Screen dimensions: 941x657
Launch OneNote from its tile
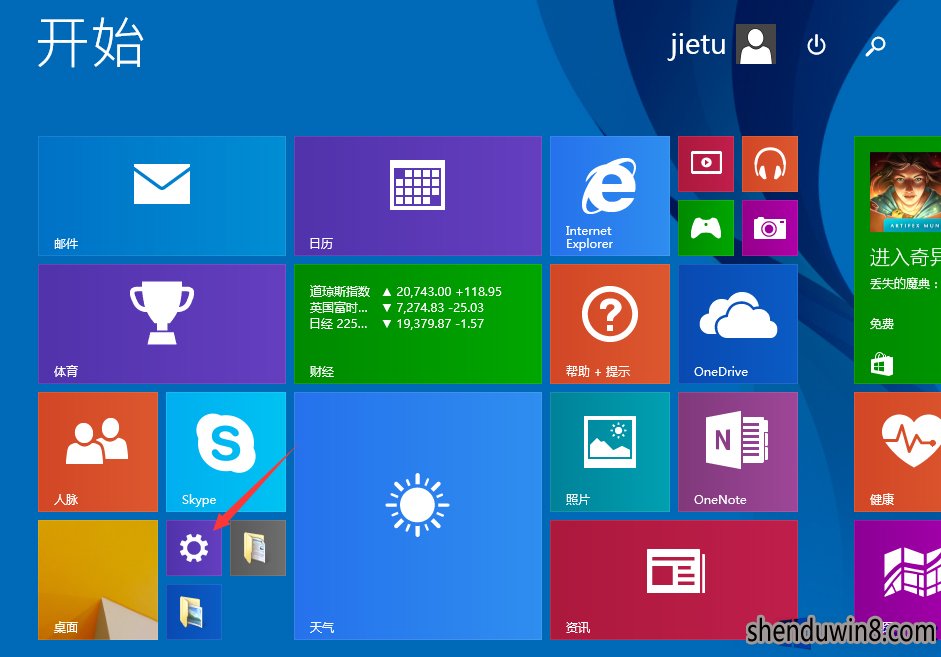pyautogui.click(x=738, y=452)
